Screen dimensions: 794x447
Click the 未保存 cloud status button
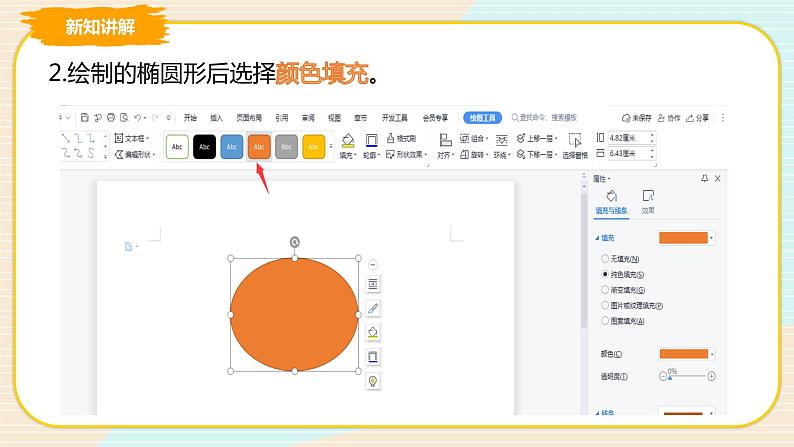[637, 117]
